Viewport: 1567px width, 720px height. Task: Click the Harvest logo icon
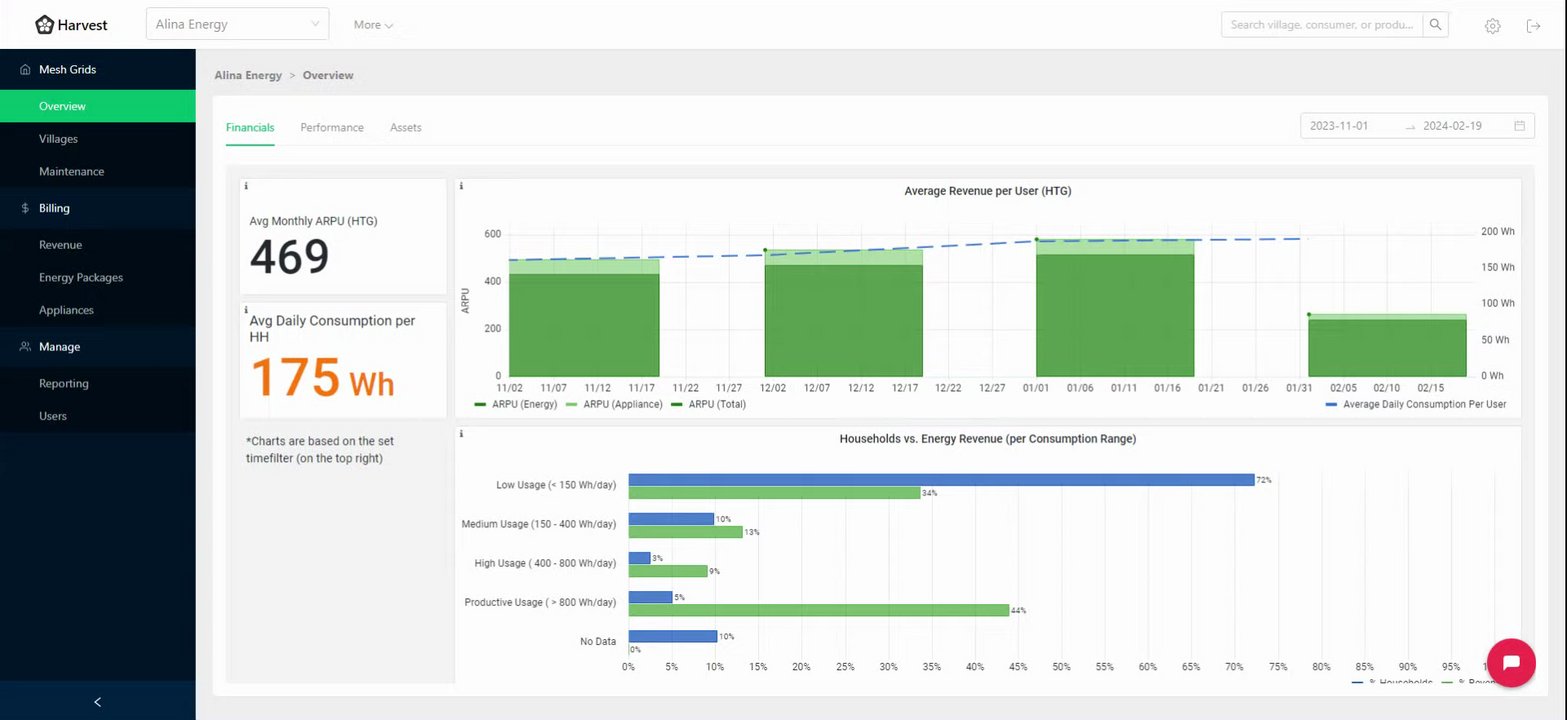click(x=45, y=24)
